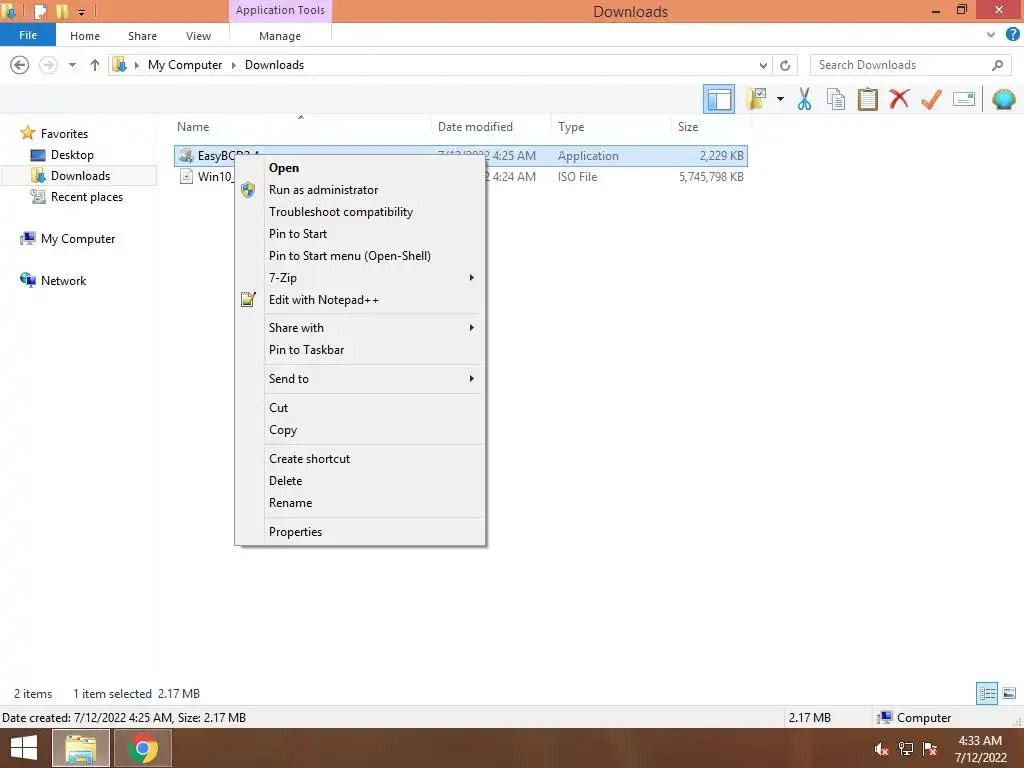The height and width of the screenshot is (768, 1024).
Task: Click the scissors Cut icon in toolbar
Action: [804, 99]
